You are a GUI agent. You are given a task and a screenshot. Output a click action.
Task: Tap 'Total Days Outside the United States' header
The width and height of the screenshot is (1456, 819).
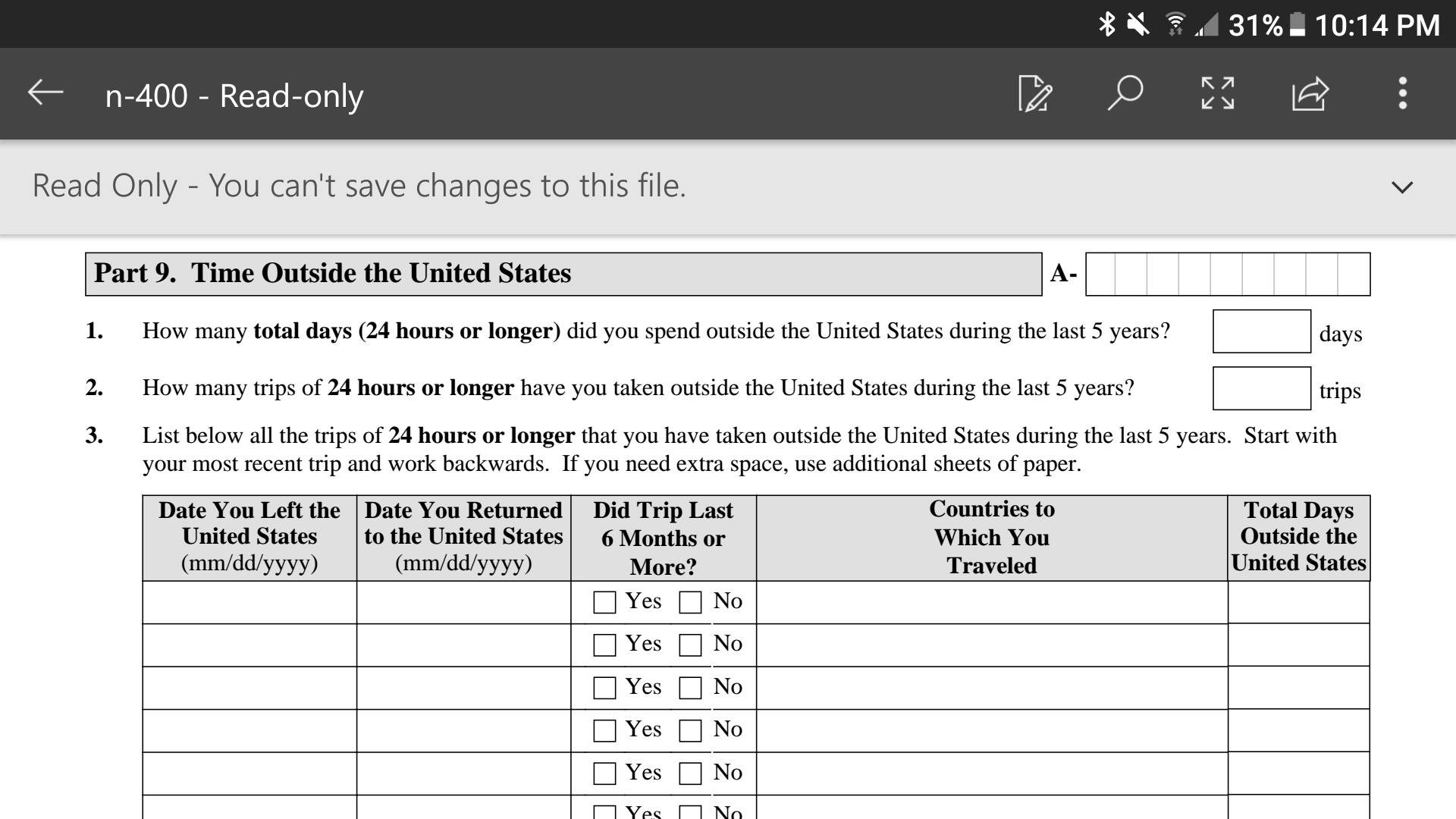tap(1299, 537)
